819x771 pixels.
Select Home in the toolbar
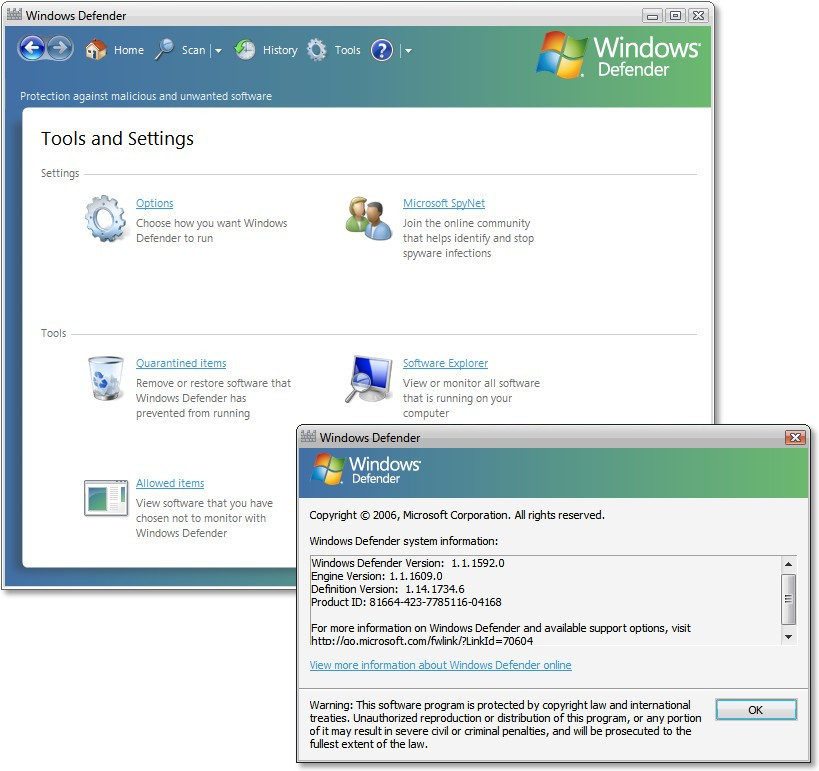(128, 50)
